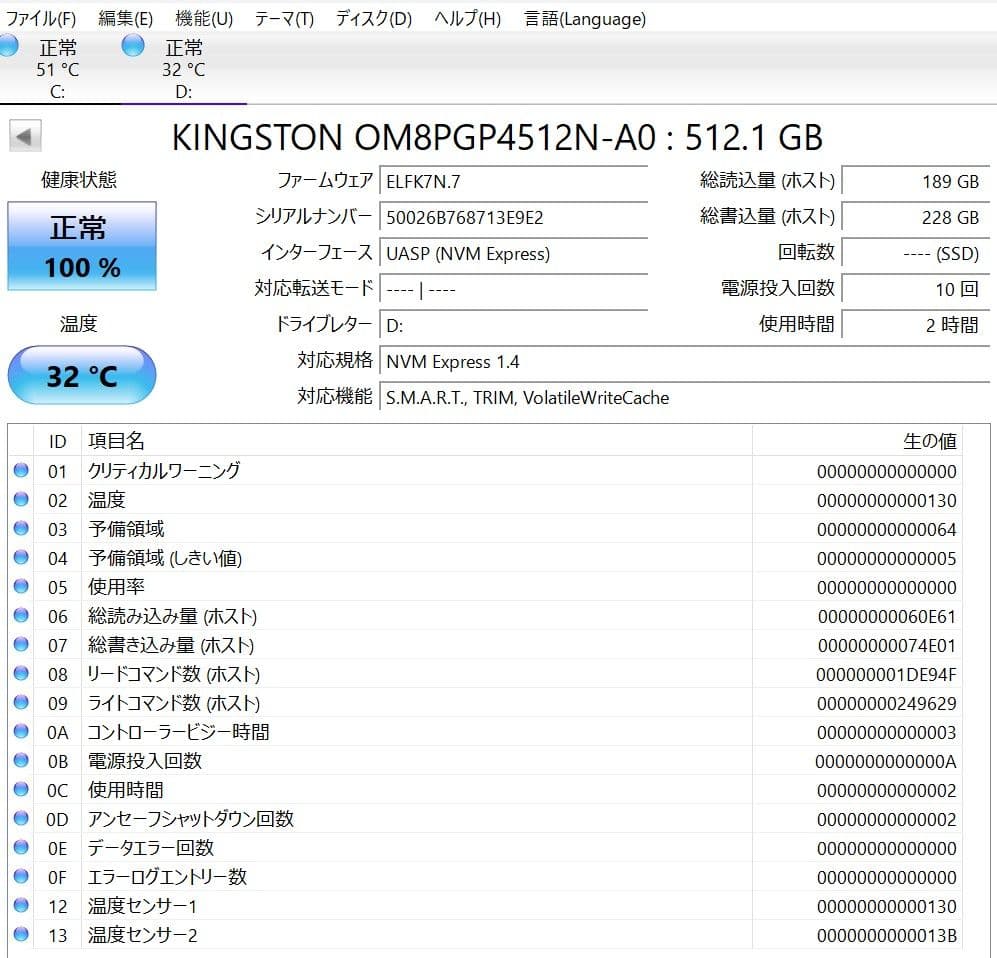The width and height of the screenshot is (997, 958).
Task: Click status orb for ID 07 総書き込み量
Action: (x=21, y=645)
